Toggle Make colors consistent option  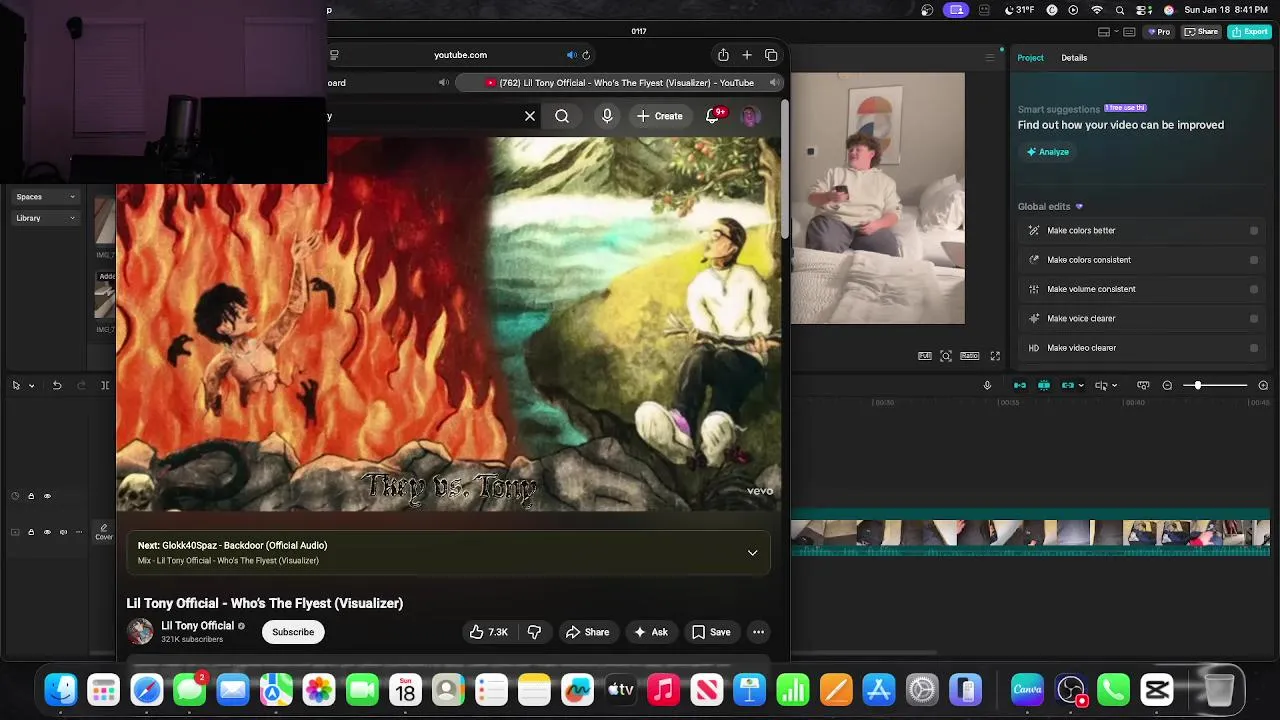tap(1253, 260)
